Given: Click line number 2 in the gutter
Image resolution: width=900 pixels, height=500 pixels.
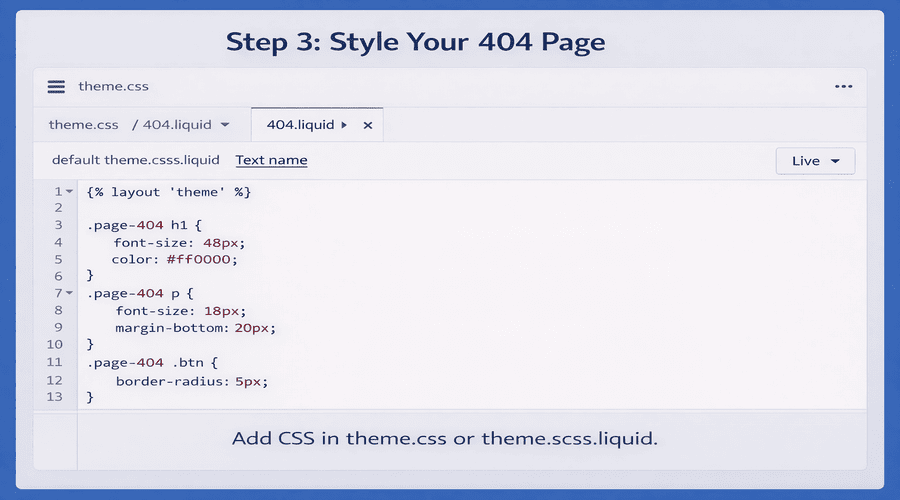Looking at the screenshot, I should (58, 208).
